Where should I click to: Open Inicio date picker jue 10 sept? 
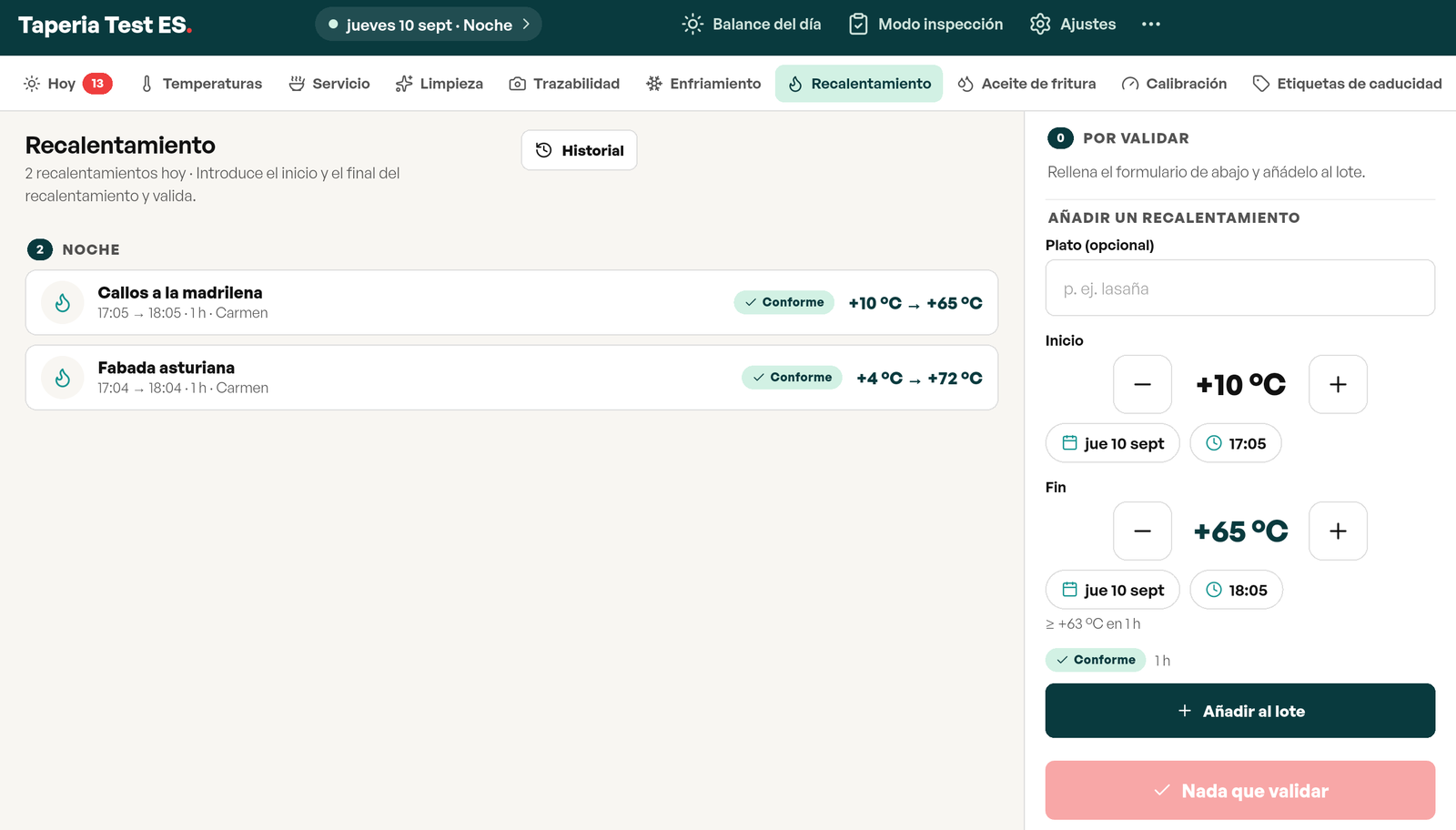(x=1113, y=443)
